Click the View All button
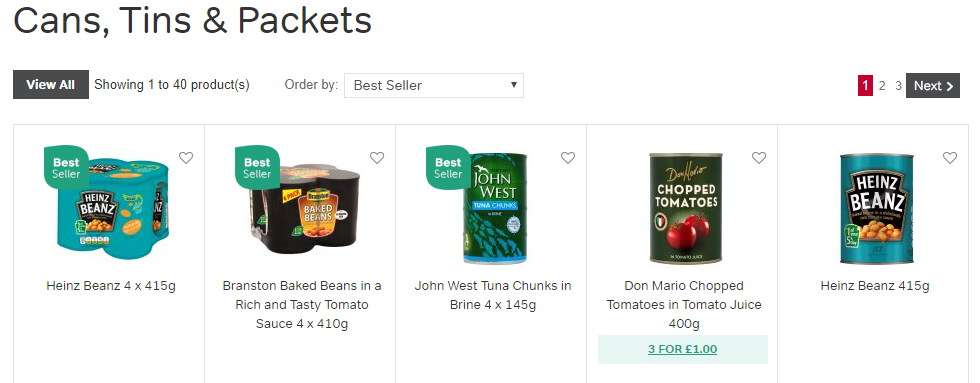The height and width of the screenshot is (383, 980). pos(51,85)
